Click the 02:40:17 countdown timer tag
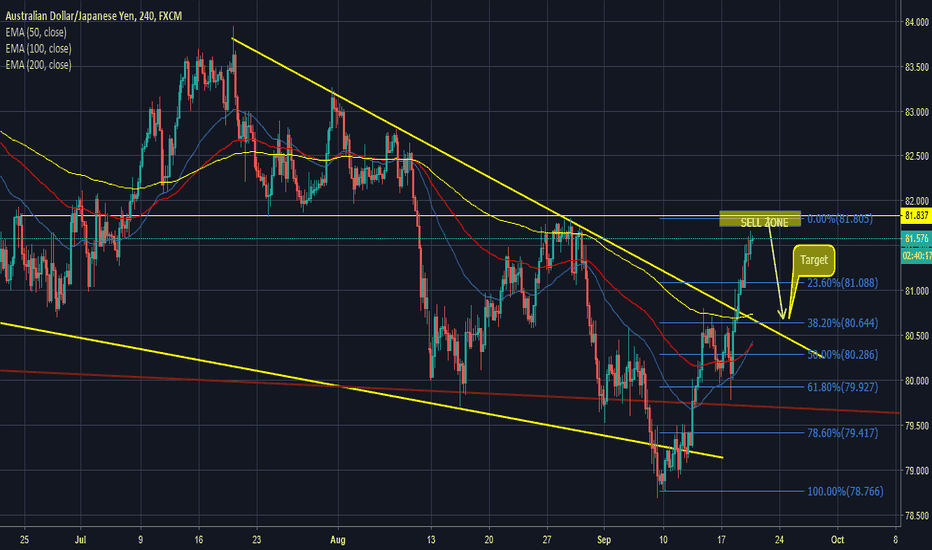932x550 pixels. tap(916, 256)
